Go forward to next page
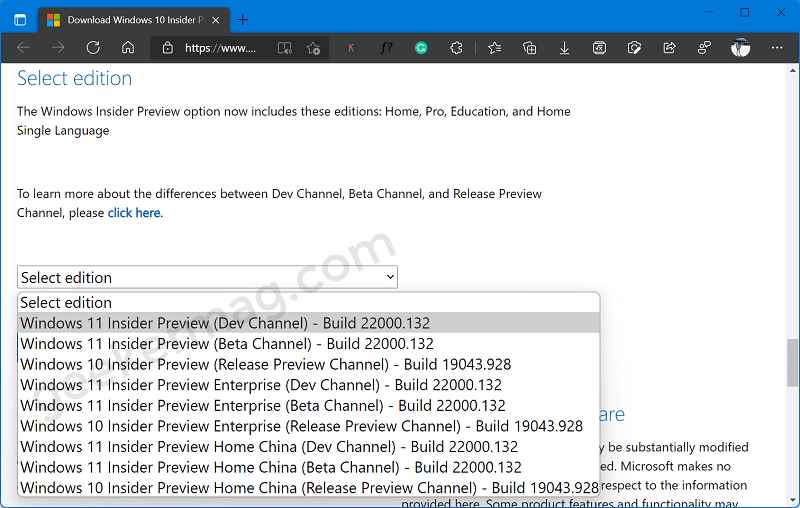800x508 pixels. pyautogui.click(x=58, y=48)
